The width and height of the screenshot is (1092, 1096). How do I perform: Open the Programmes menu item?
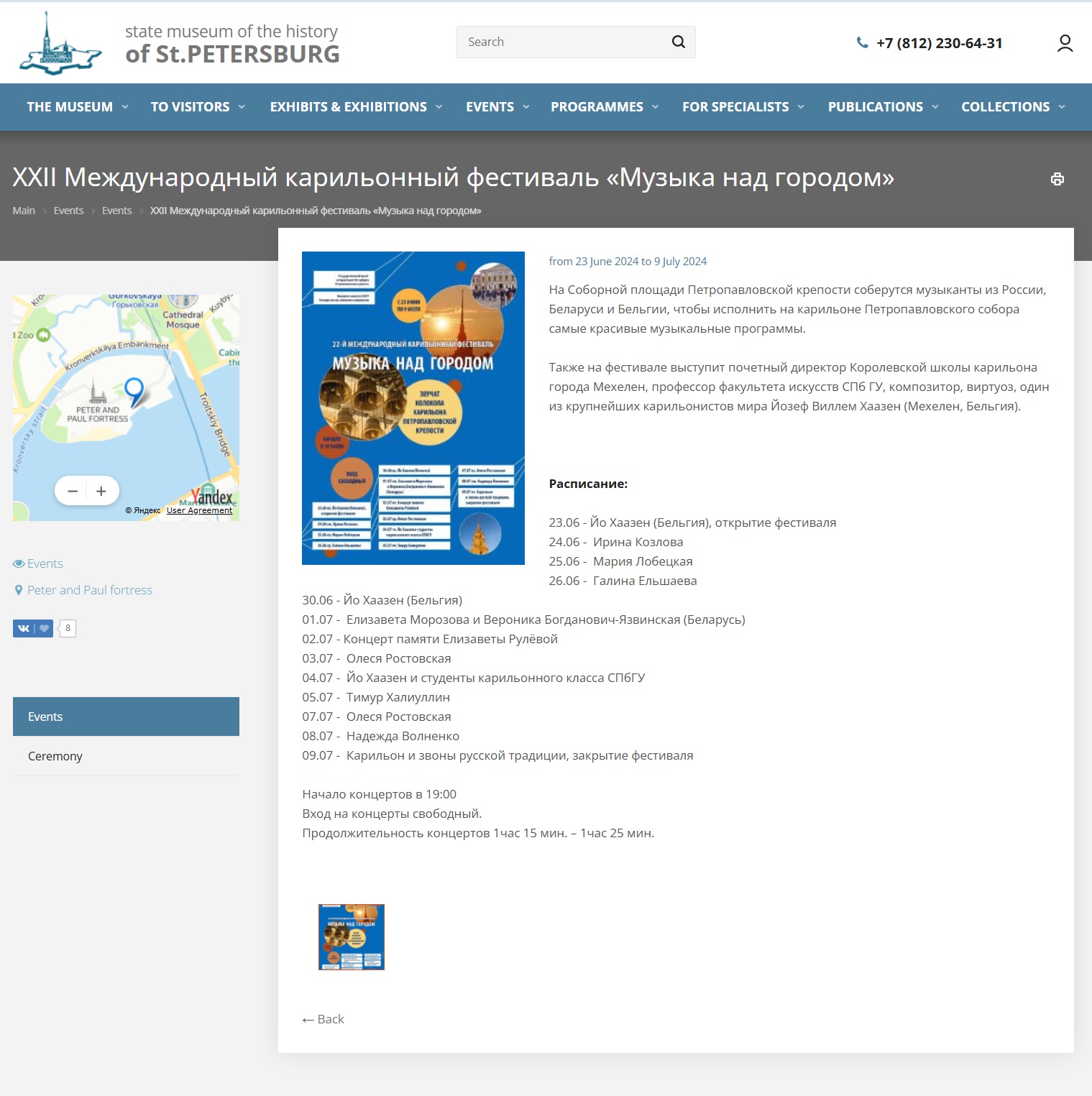click(604, 107)
